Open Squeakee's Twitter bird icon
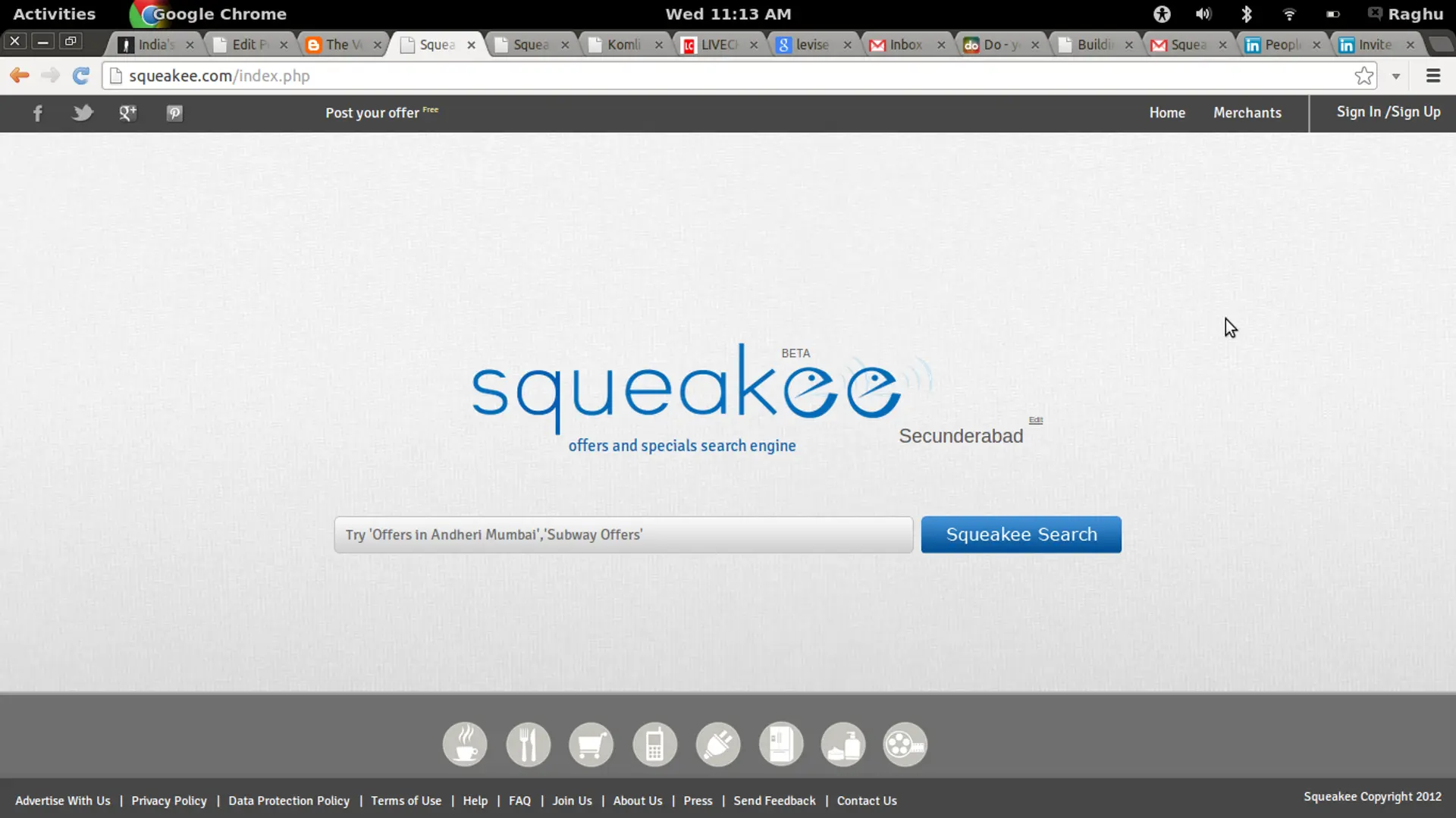Viewport: 1456px width, 818px height. (83, 113)
